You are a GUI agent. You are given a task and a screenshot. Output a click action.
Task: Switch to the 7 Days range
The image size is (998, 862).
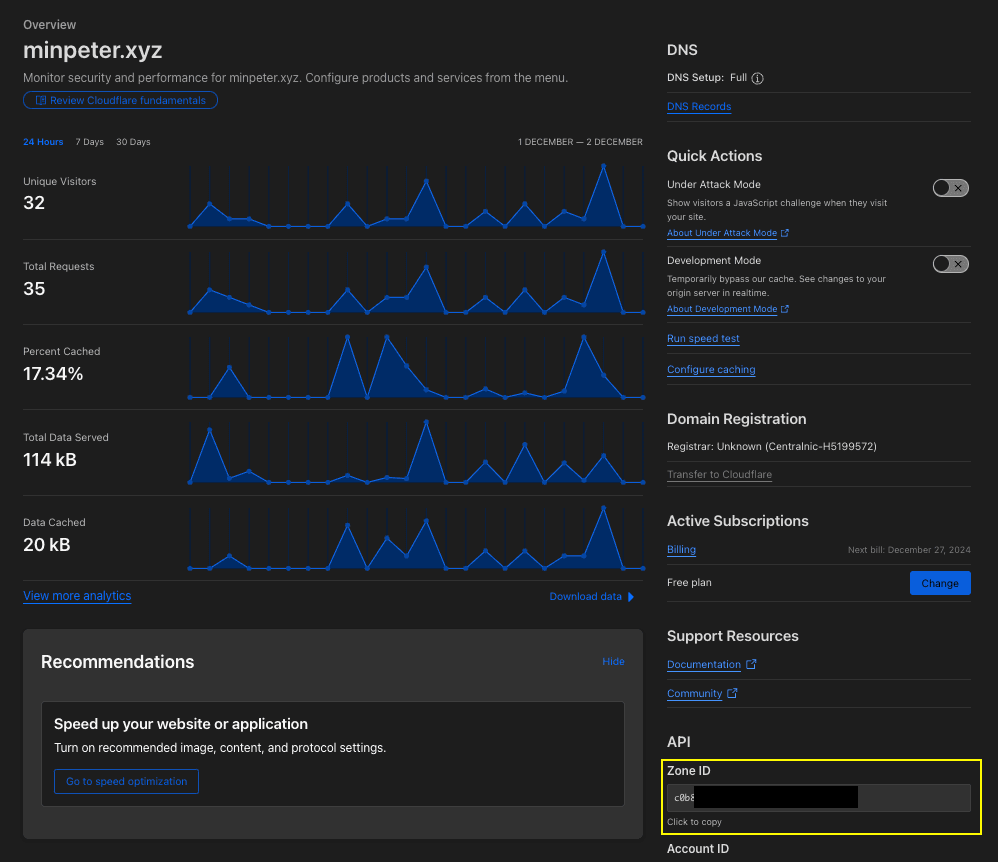[89, 142]
